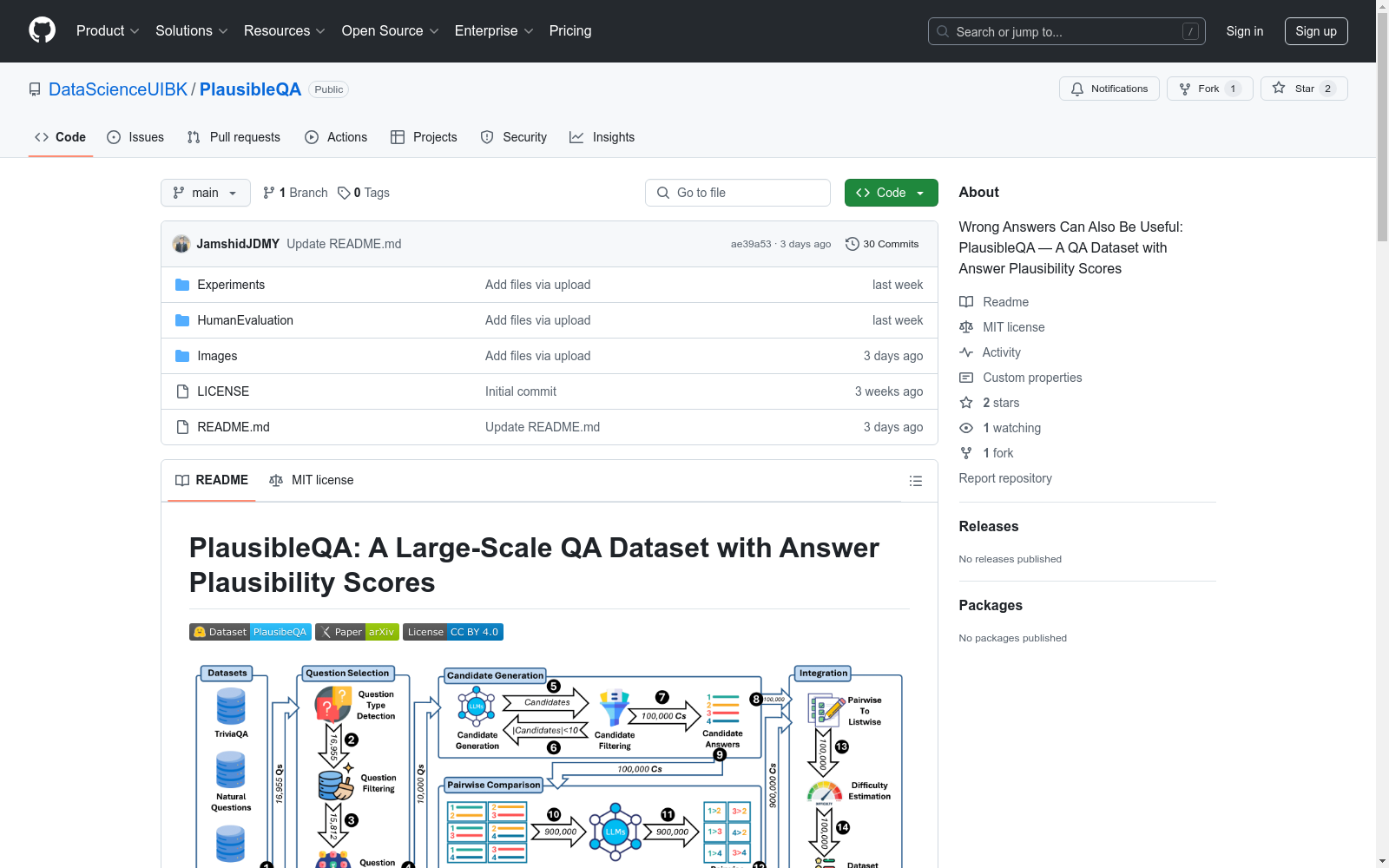Focus the Search or jump to box
The image size is (1389, 868).
(x=1067, y=31)
